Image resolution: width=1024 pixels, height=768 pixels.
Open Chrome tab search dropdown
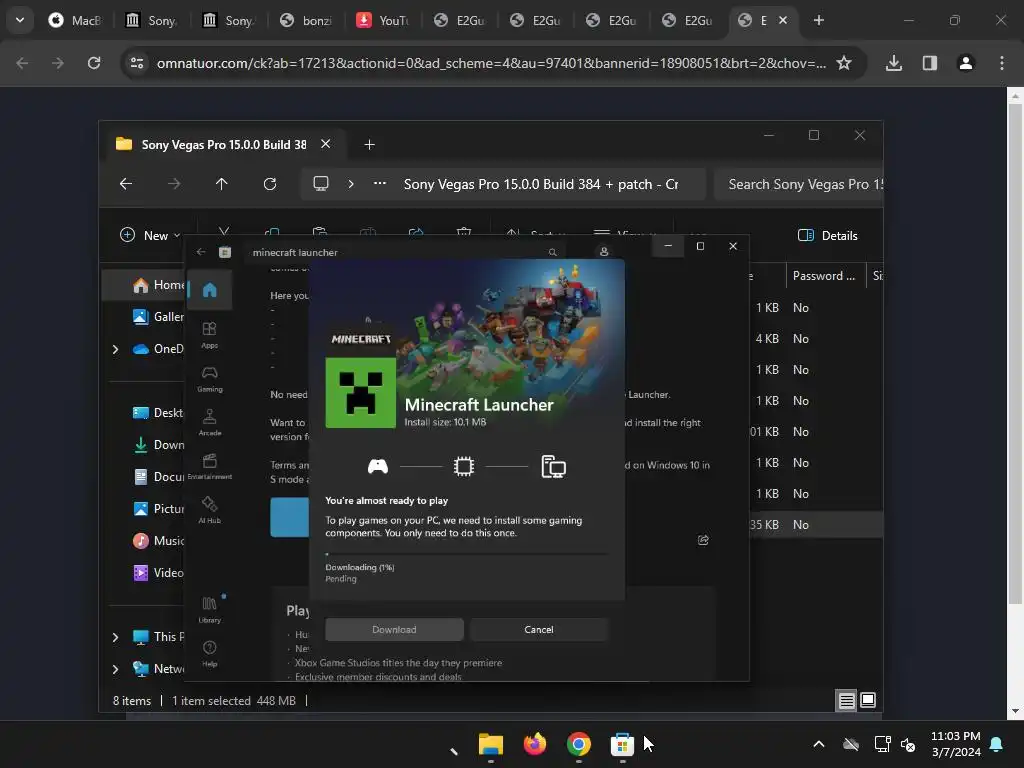pyautogui.click(x=20, y=20)
